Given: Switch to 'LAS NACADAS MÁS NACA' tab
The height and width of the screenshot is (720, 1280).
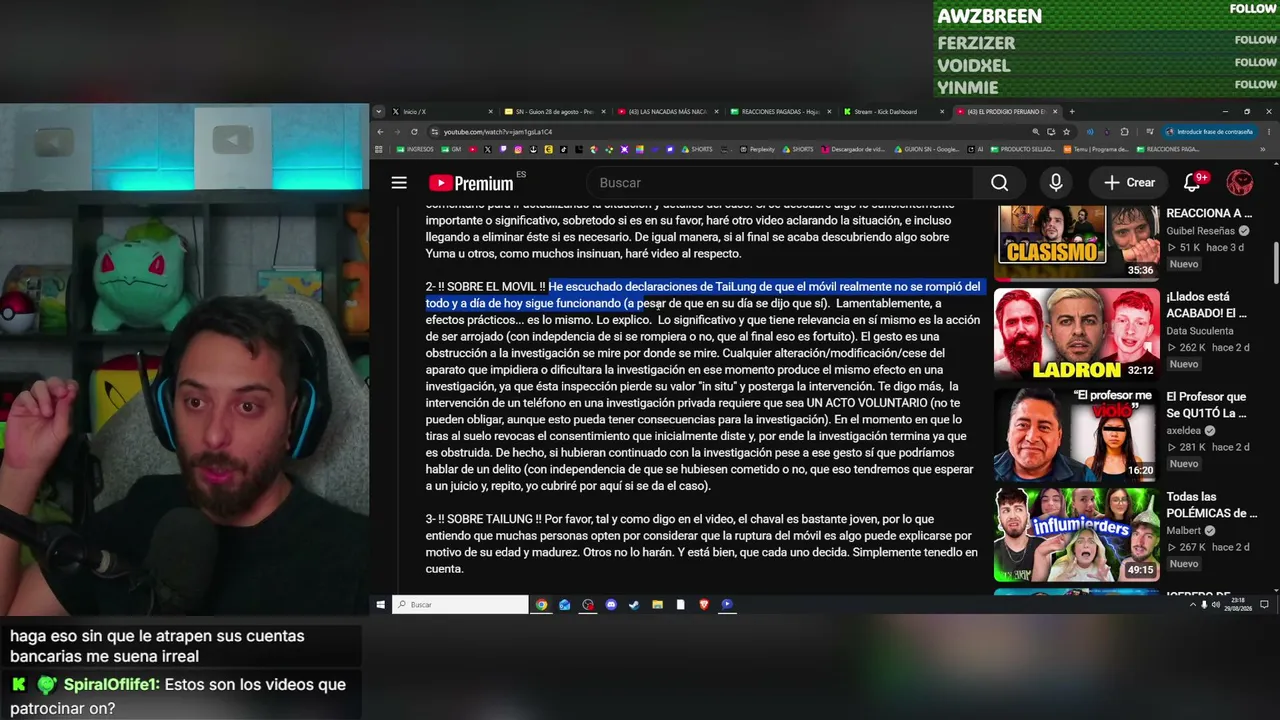Looking at the screenshot, I should pos(666,112).
